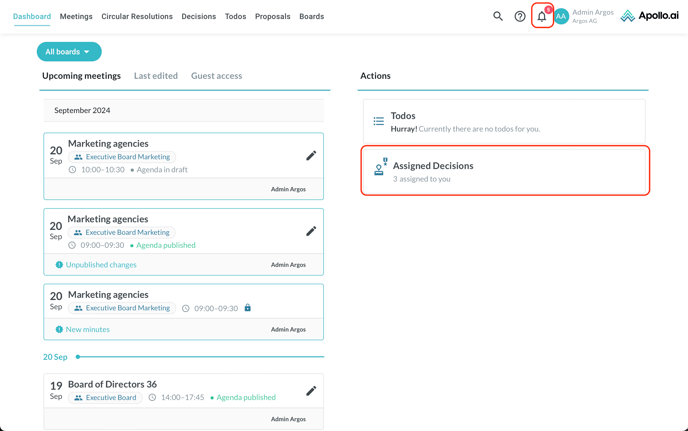Open the Assigned Decisions card
Viewport: 688px width, 431px height.
pyautogui.click(x=505, y=171)
